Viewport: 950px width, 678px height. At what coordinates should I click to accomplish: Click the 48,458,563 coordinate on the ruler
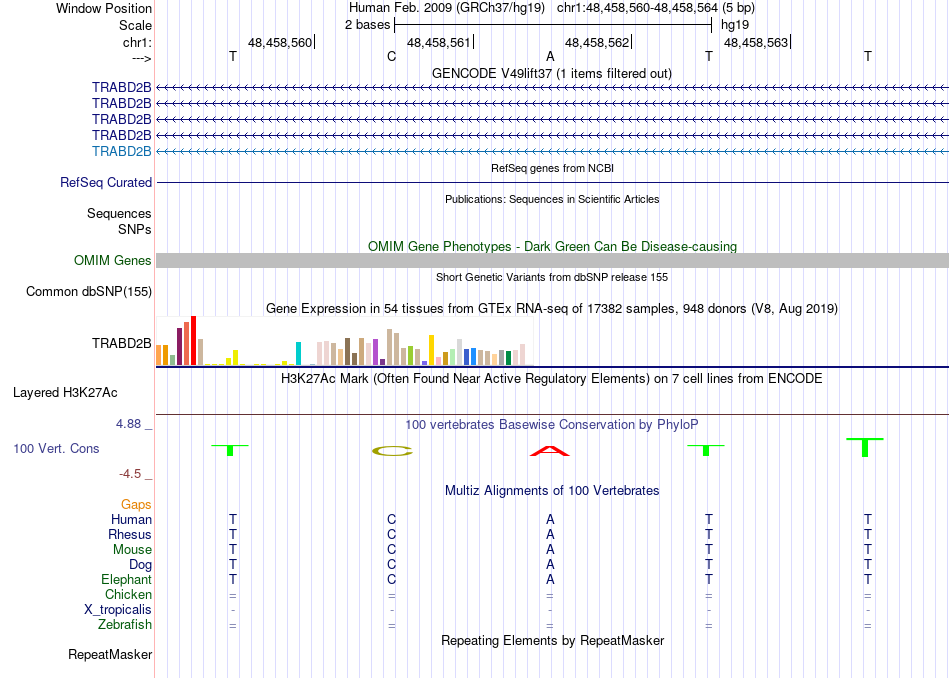(x=756, y=42)
